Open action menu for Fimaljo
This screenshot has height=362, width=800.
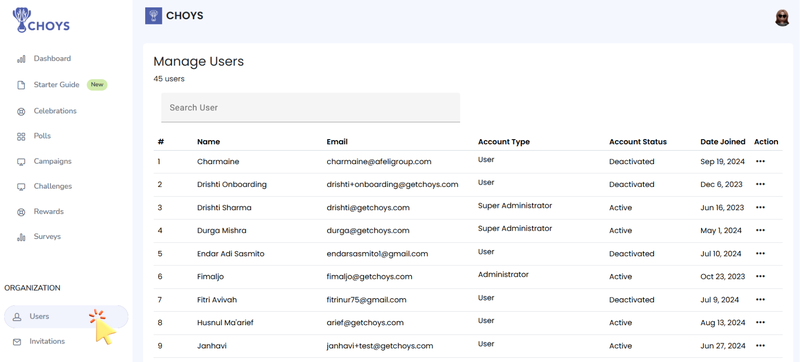click(760, 276)
